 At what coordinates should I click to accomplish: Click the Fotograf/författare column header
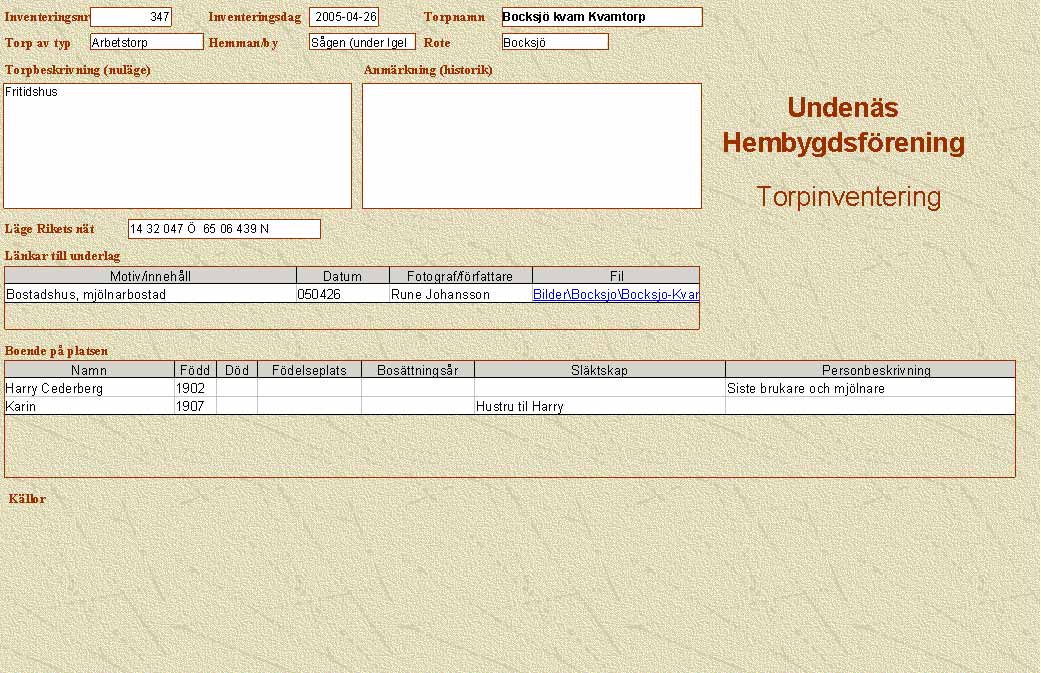[460, 276]
